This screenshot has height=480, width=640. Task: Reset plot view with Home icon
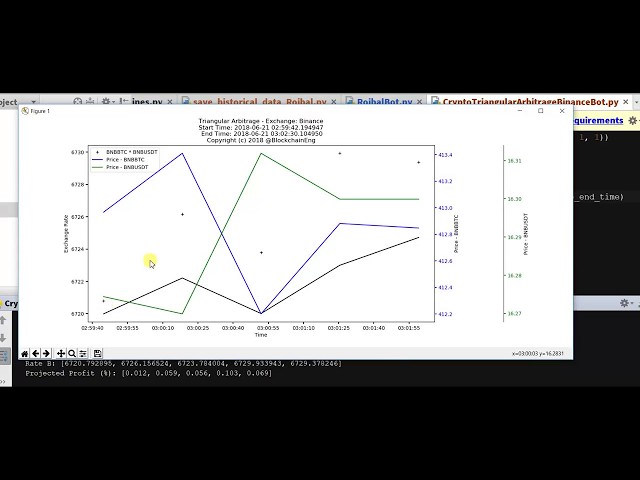click(25, 353)
